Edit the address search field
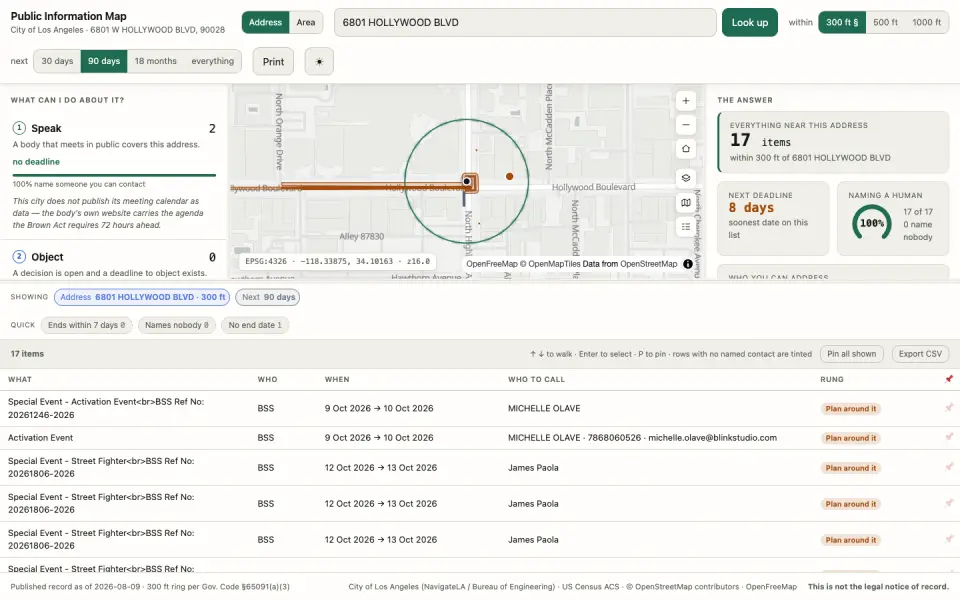Image resolution: width=960 pixels, height=600 pixels. coord(525,22)
